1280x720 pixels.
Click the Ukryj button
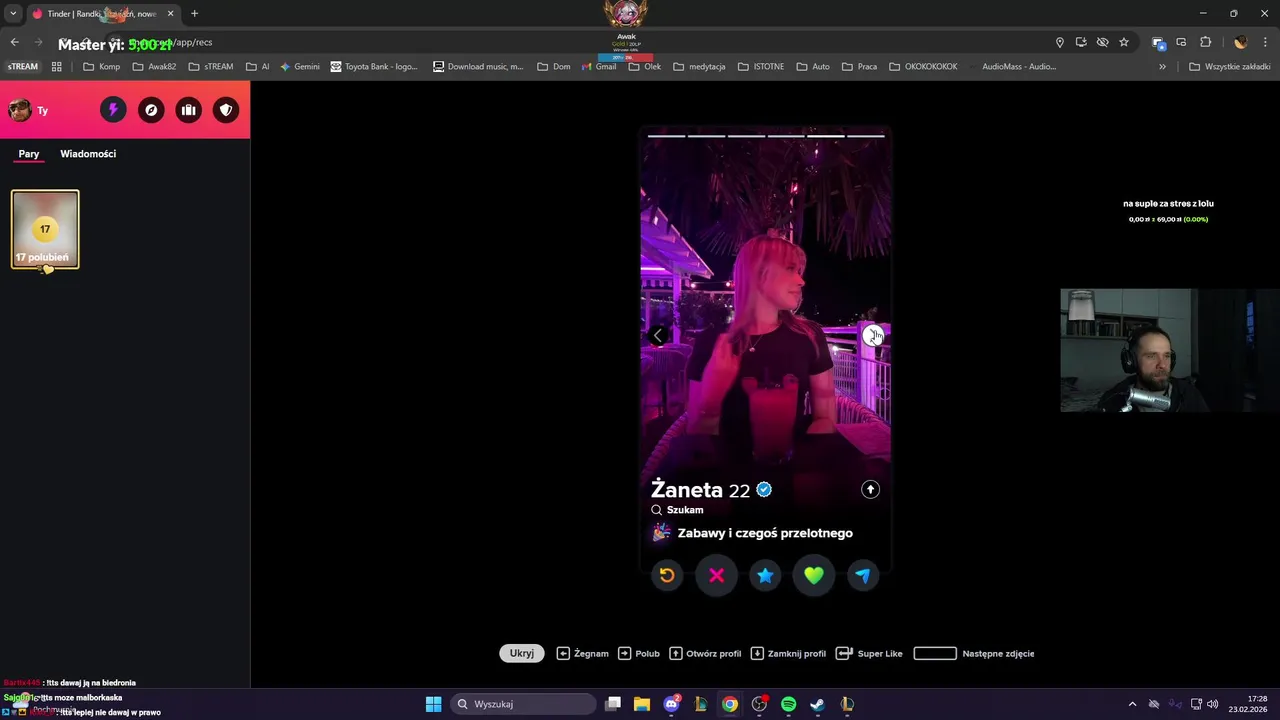(522, 653)
